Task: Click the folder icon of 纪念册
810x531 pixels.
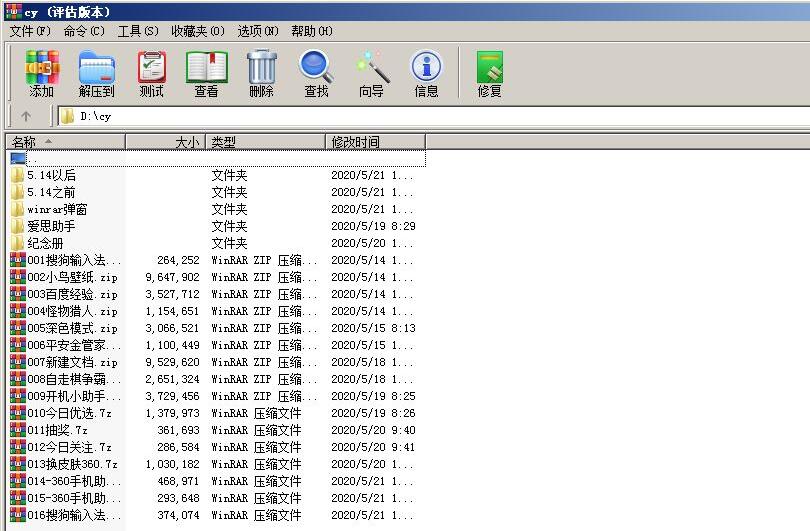Action: coord(18,243)
